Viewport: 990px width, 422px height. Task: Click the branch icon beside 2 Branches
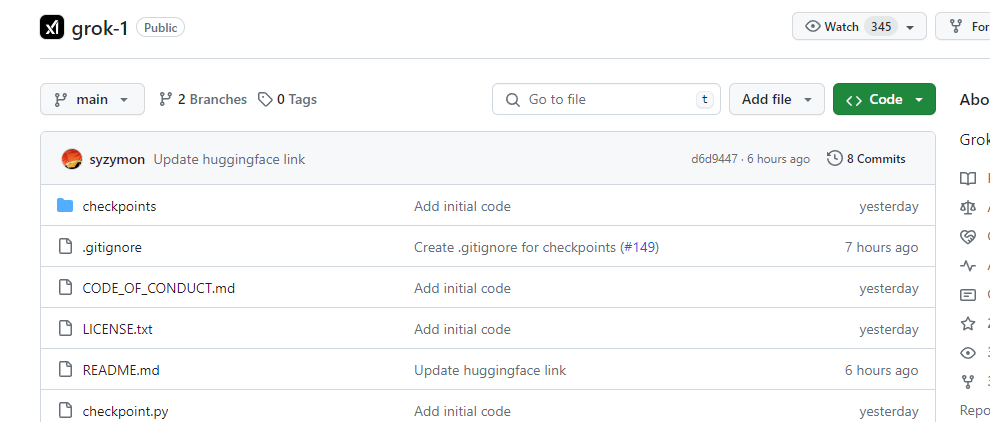point(165,99)
